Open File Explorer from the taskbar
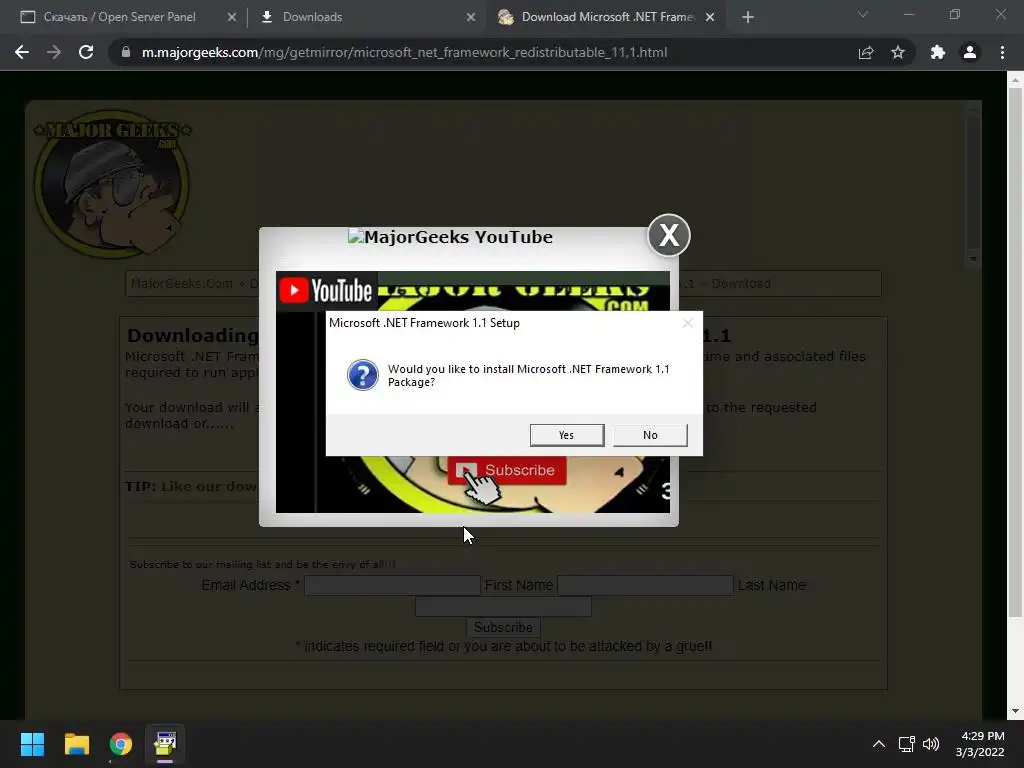The height and width of the screenshot is (768, 1024). 76,744
